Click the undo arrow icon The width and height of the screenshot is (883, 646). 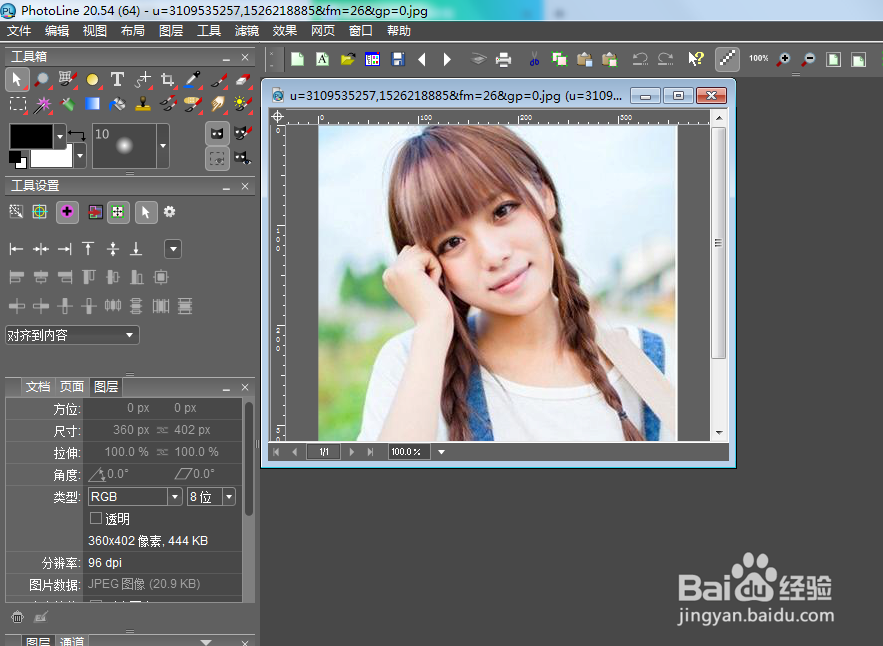[640, 59]
